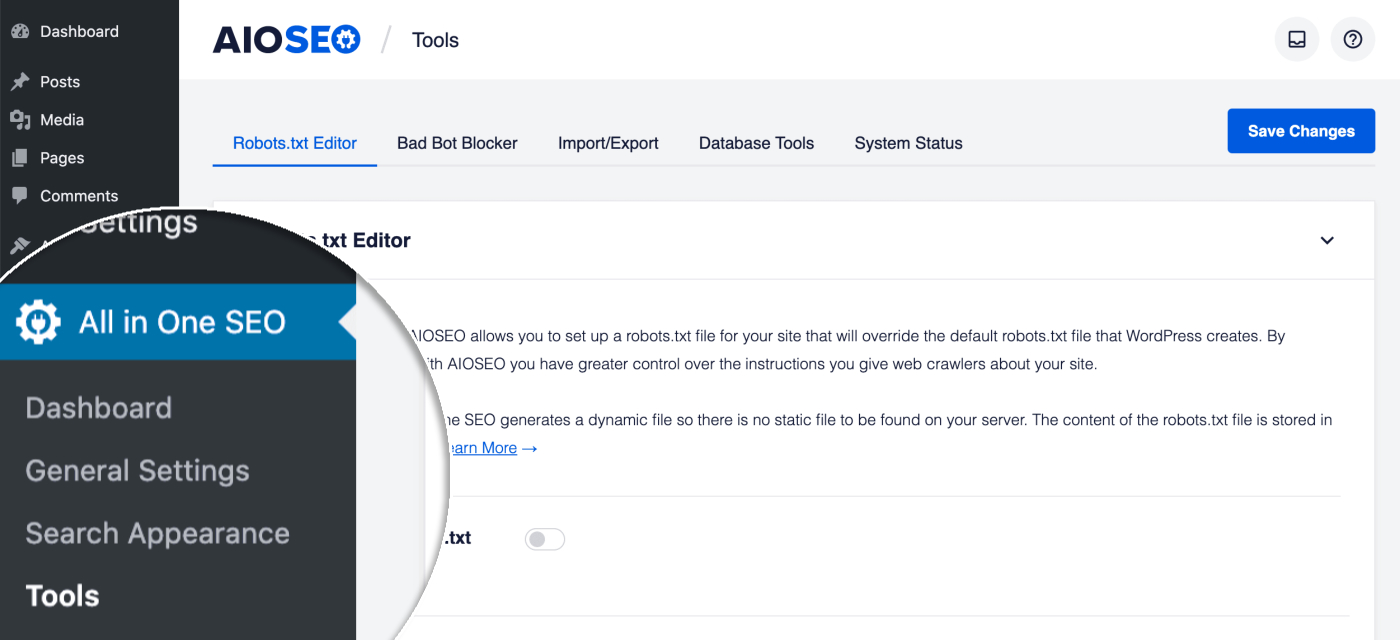Select the Posts pushpin icon
This screenshot has height=640, width=1400.
[21, 81]
